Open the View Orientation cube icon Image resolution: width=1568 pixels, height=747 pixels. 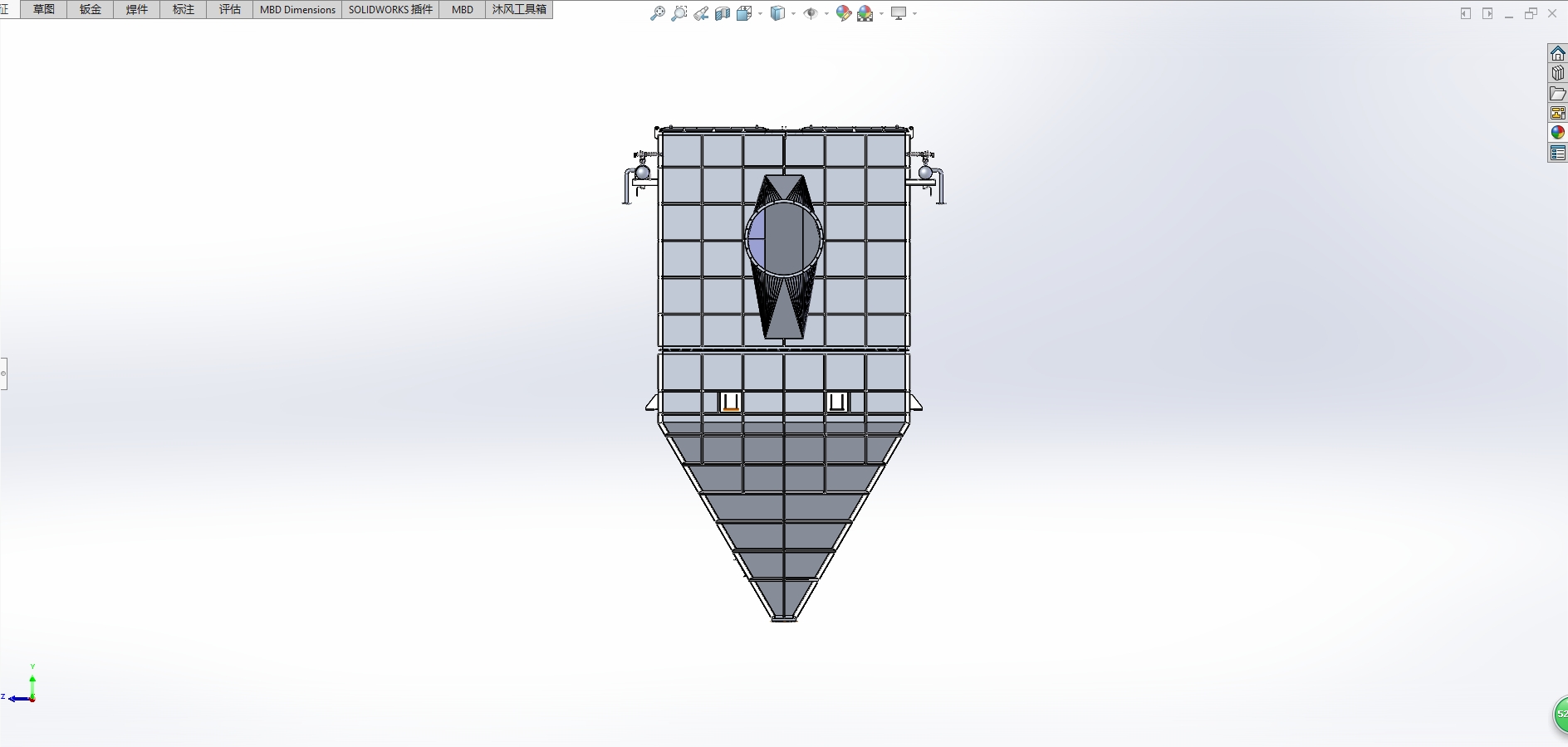click(x=744, y=13)
